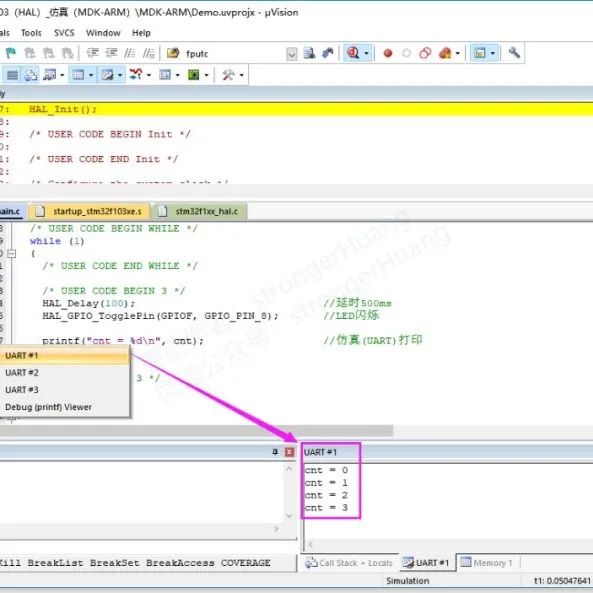Switch to main.c editor tab

coord(12,211)
